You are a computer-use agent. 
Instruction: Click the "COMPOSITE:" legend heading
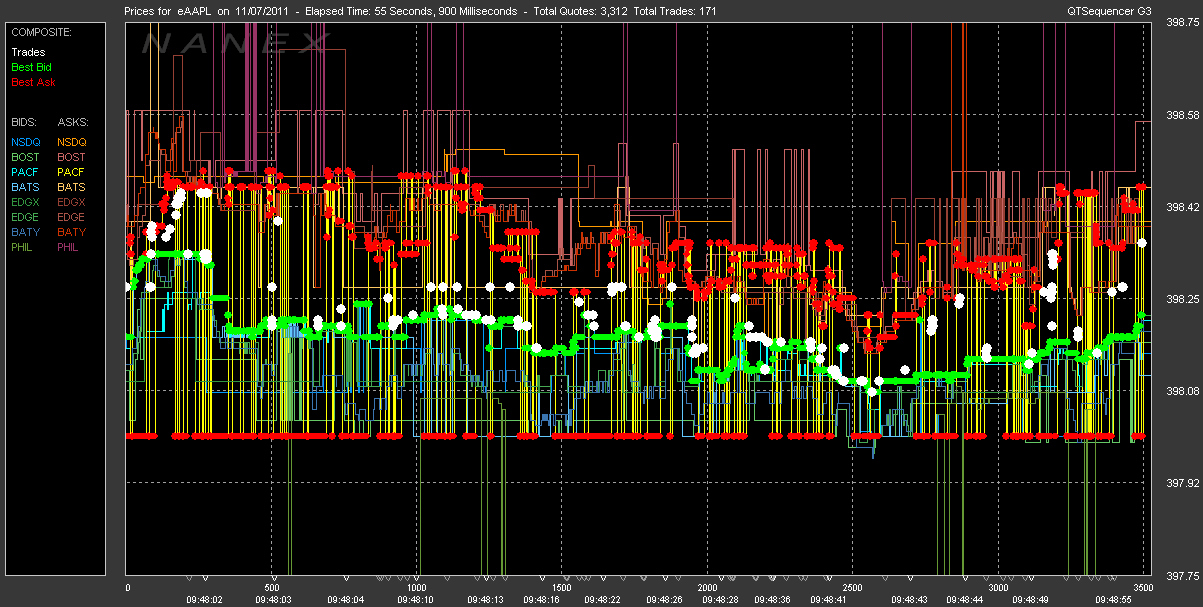pyautogui.click(x=42, y=32)
